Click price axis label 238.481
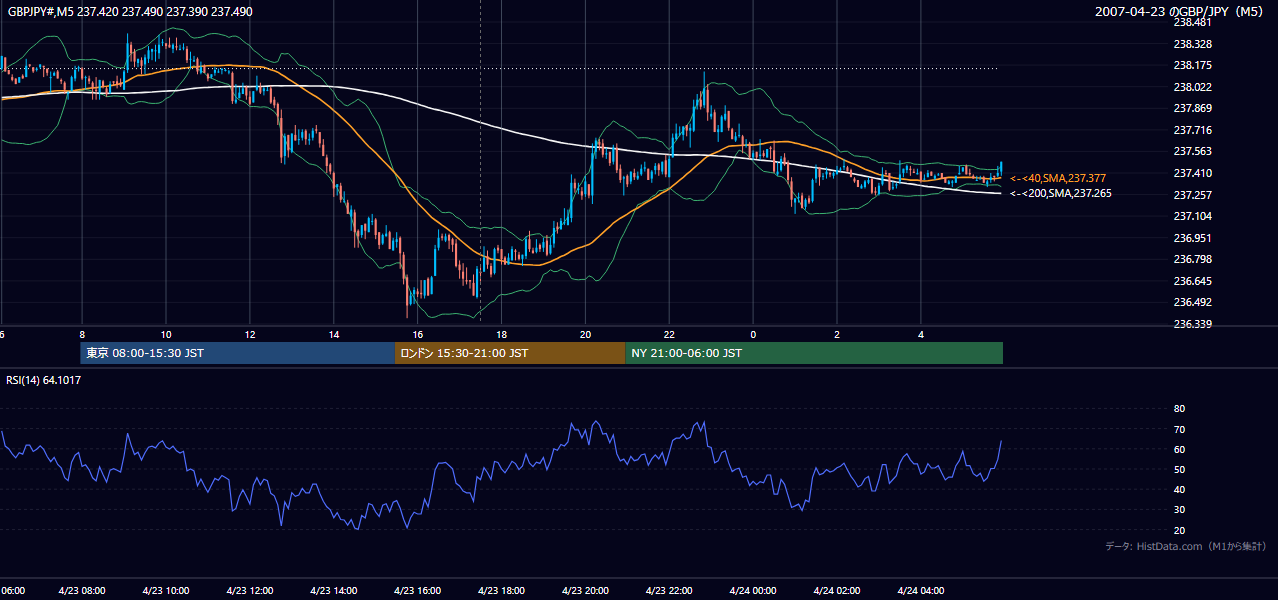This screenshot has width=1278, height=600. point(1192,22)
